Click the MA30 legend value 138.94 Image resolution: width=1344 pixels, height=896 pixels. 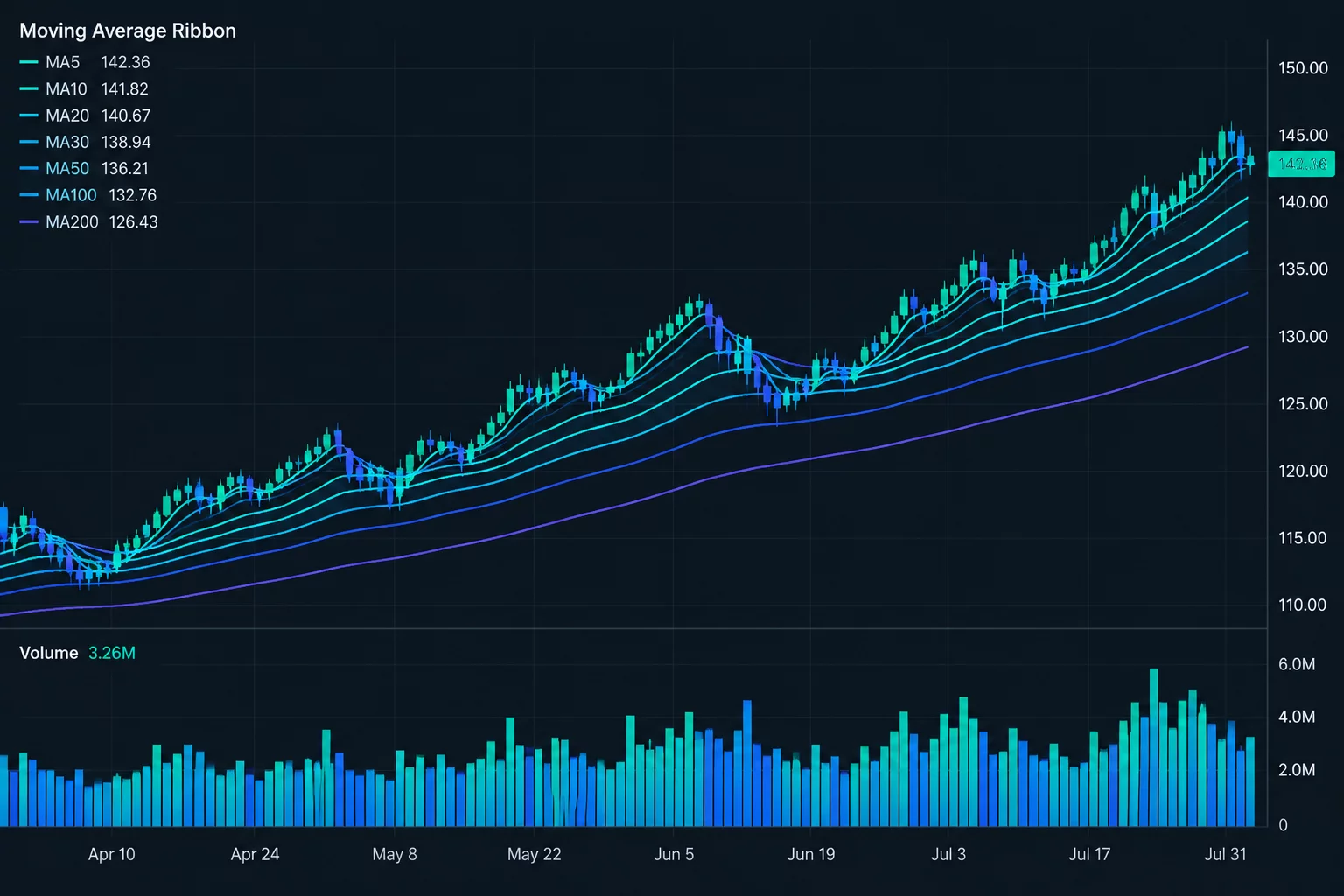click(x=126, y=142)
